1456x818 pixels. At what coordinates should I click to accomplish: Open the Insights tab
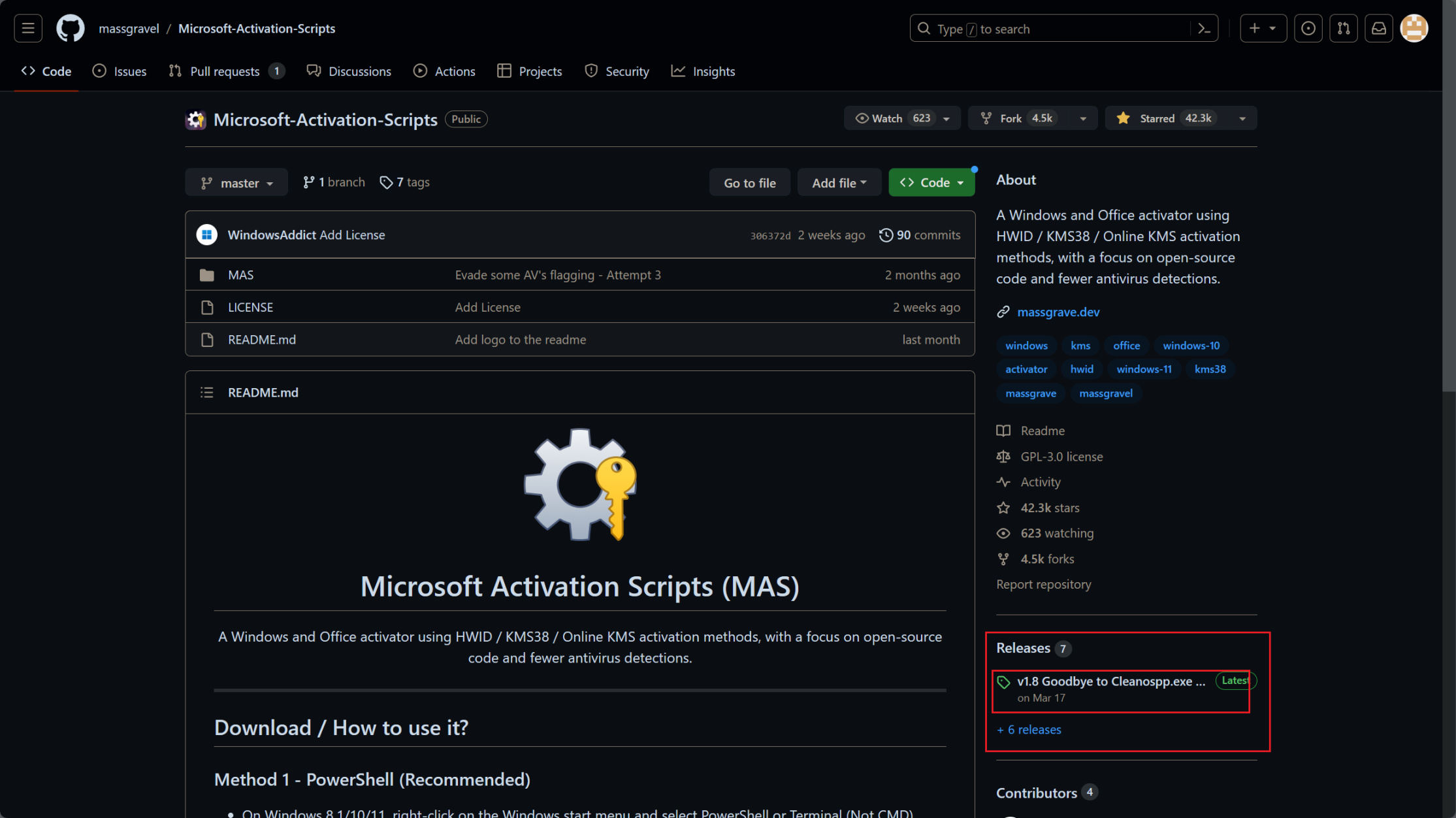(703, 71)
